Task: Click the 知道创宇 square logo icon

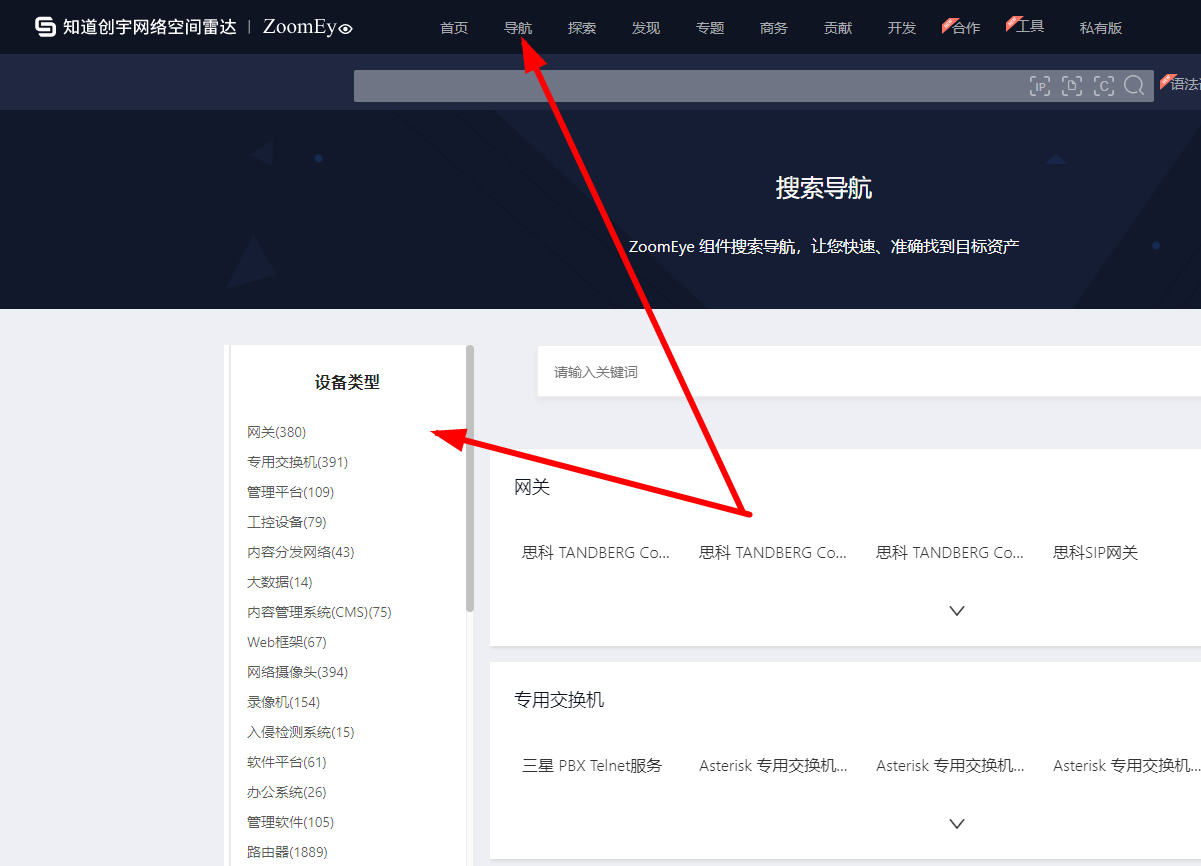Action: pos(44,27)
